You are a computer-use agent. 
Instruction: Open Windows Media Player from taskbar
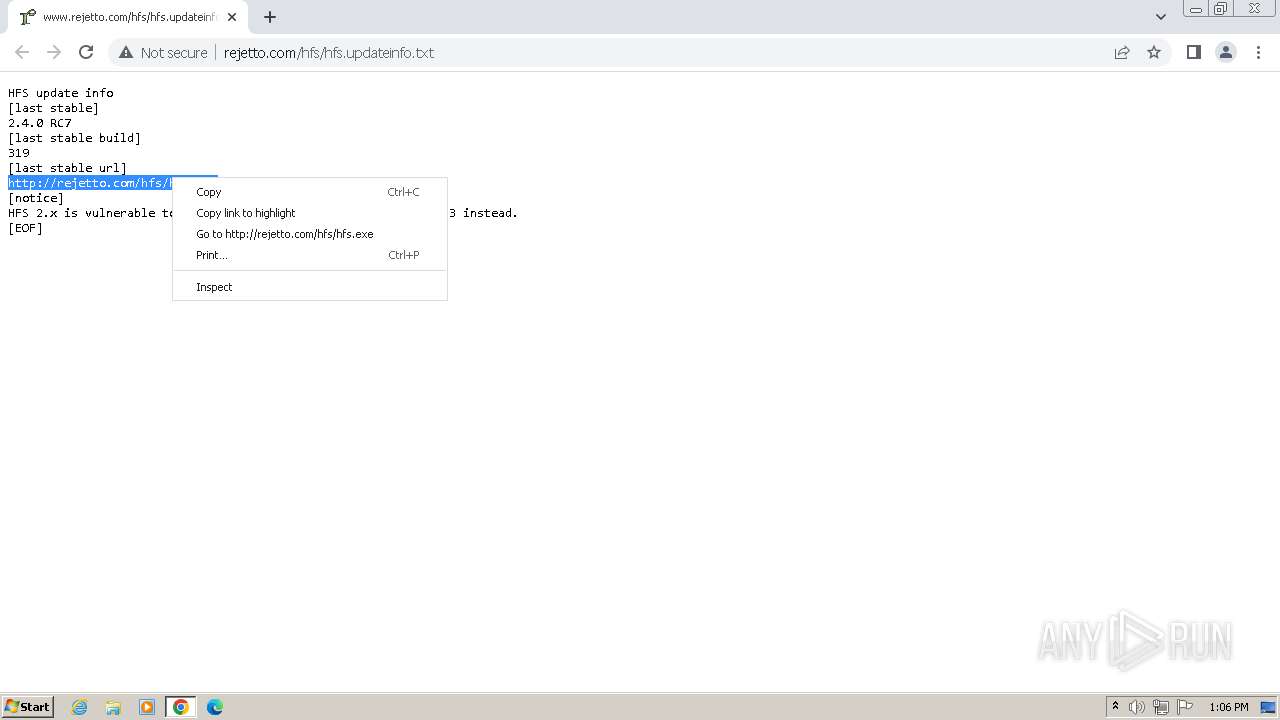[147, 707]
